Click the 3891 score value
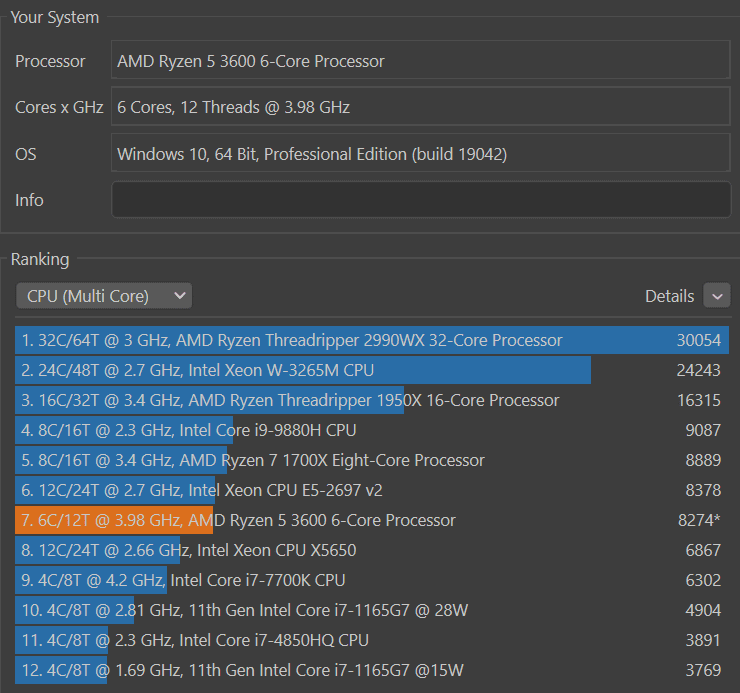 703,640
